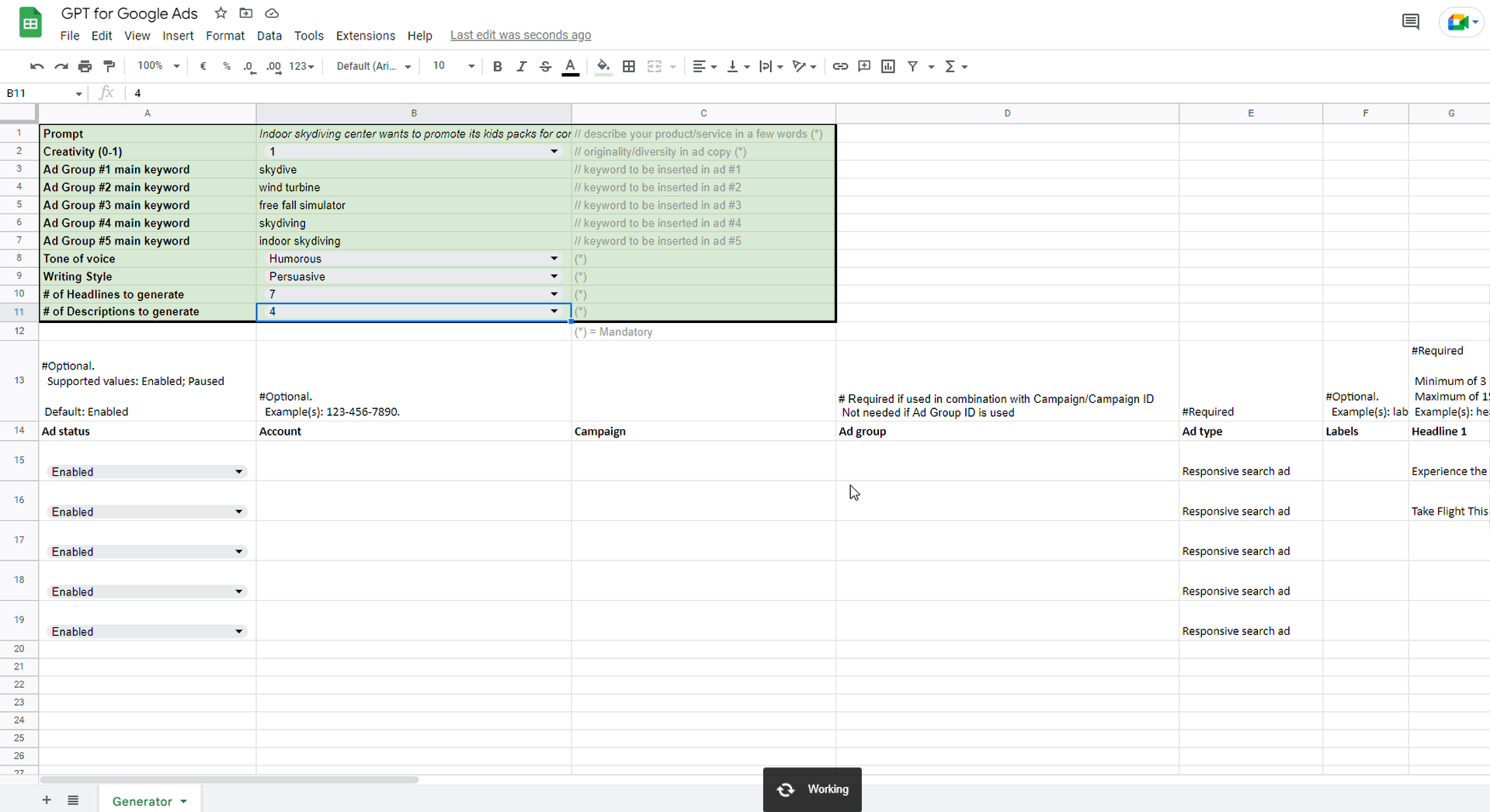The height and width of the screenshot is (812, 1490).
Task: Click the Insert comment icon
Action: 864,67
